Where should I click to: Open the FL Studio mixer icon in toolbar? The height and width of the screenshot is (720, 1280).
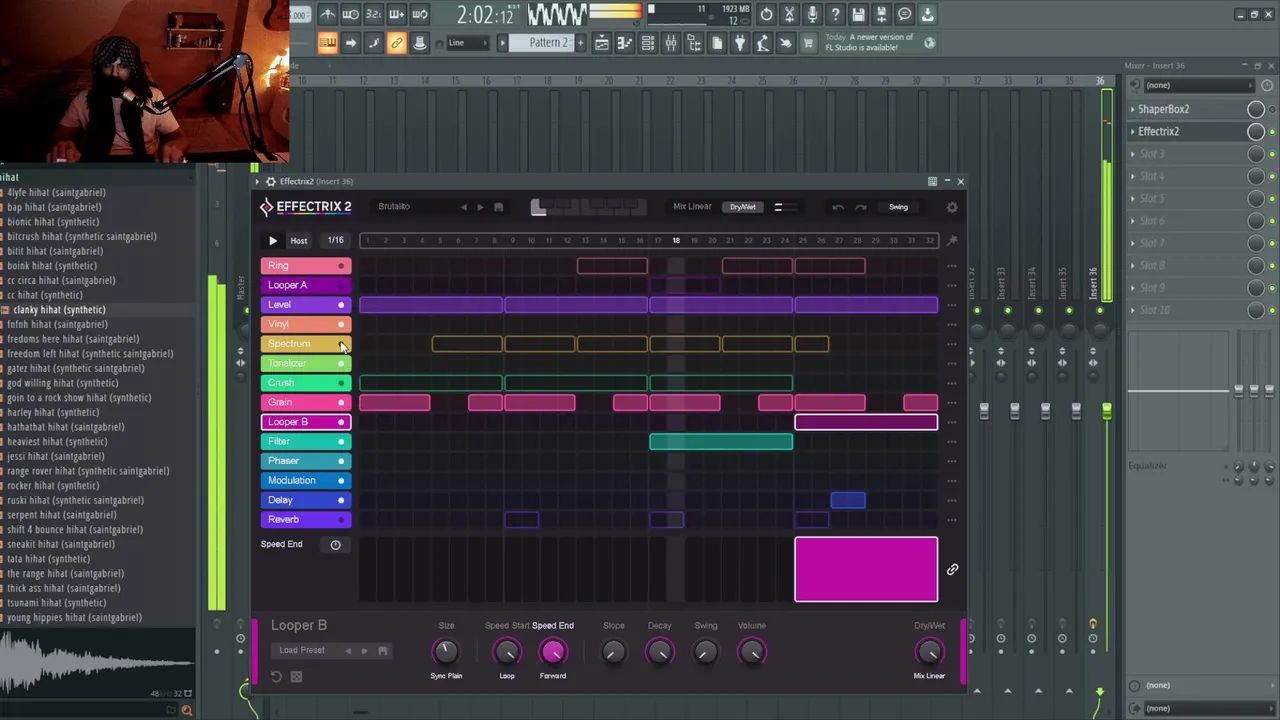click(670, 43)
